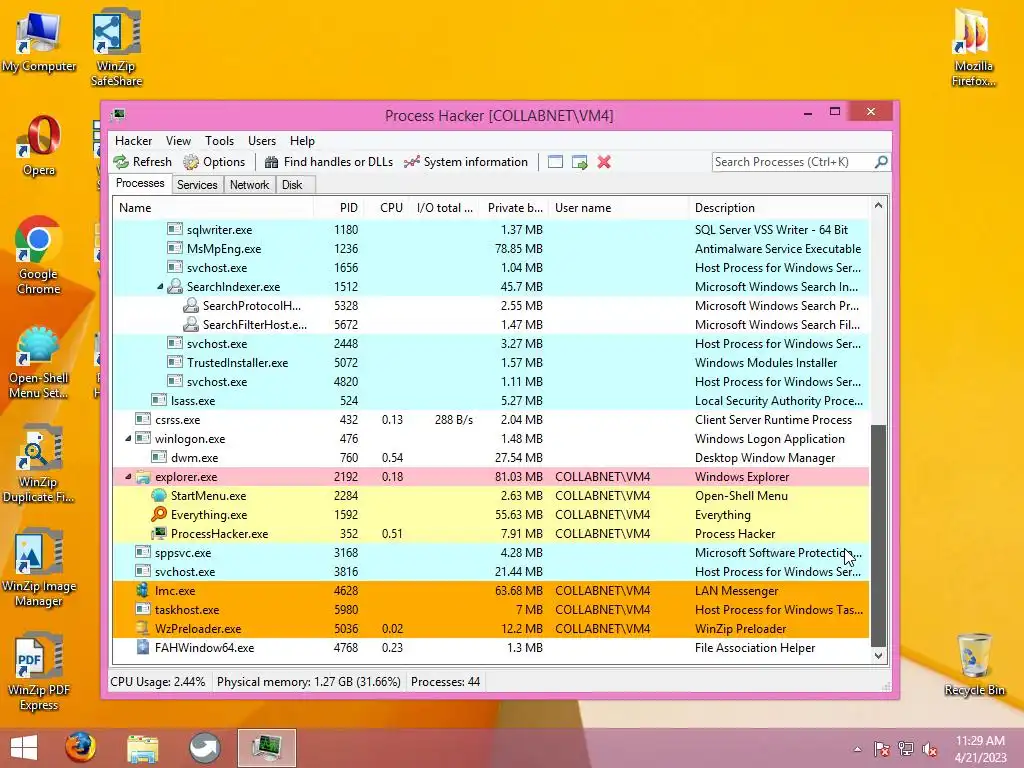Image resolution: width=1024 pixels, height=768 pixels.
Task: Select the sppsvc.exe row
Action: tap(490, 552)
